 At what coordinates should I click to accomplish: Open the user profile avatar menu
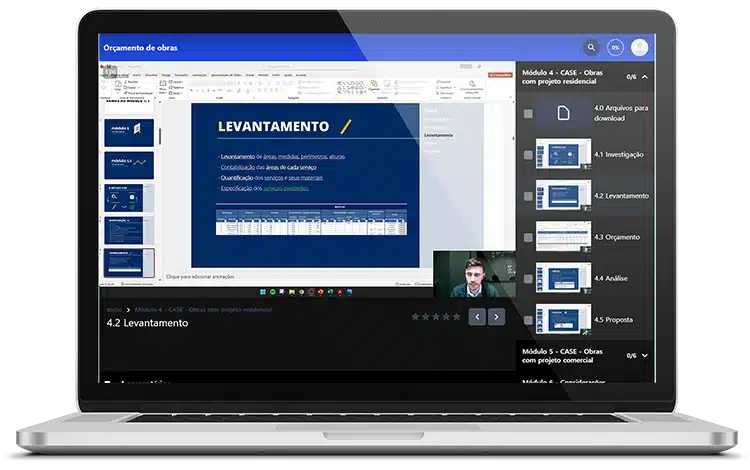(640, 47)
